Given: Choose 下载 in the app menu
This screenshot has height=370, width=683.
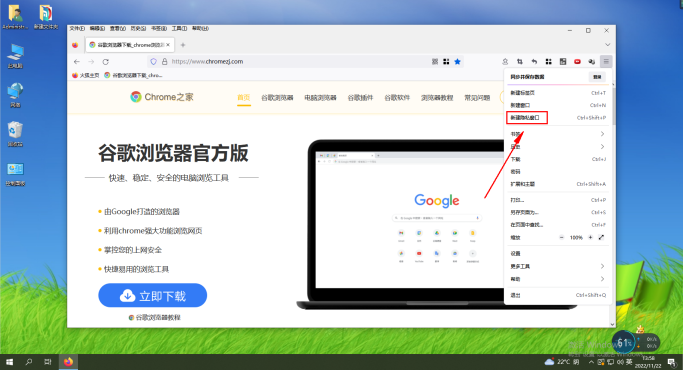Looking at the screenshot, I should (558, 159).
